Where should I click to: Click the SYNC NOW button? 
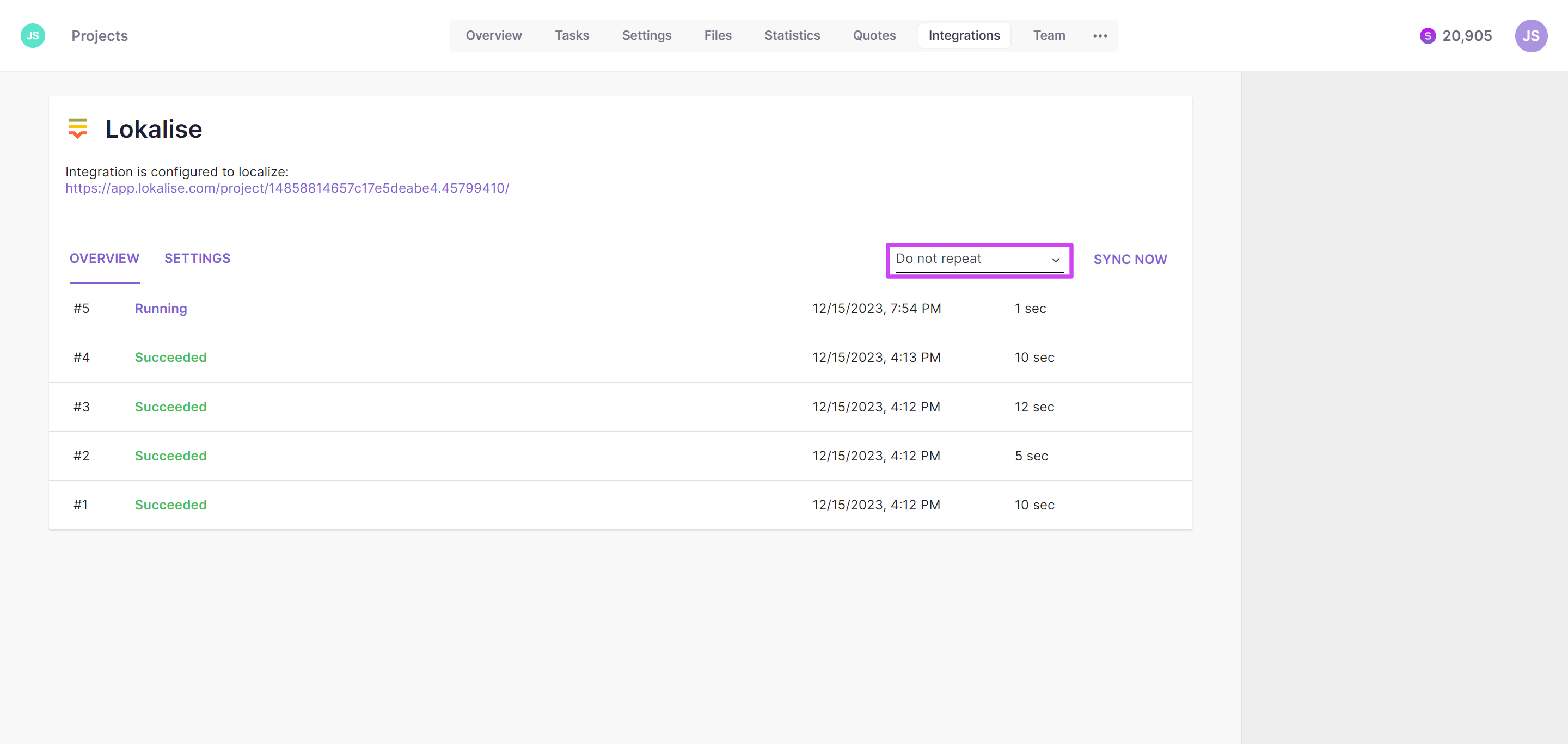tap(1130, 259)
